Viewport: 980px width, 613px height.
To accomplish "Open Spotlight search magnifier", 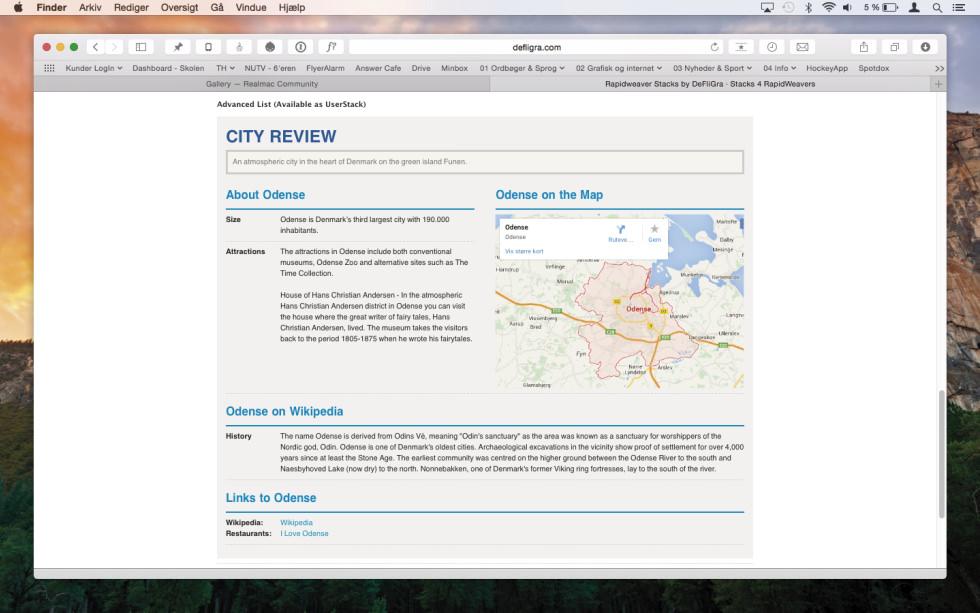I will coord(937,7).
